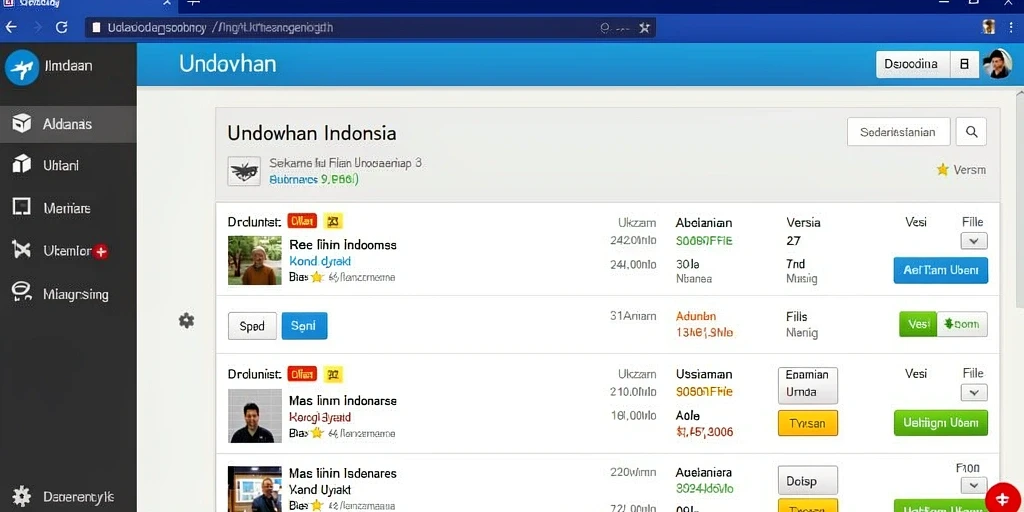
Task: Click the browser profile avatar icon
Action: pyautogui.click(x=989, y=27)
